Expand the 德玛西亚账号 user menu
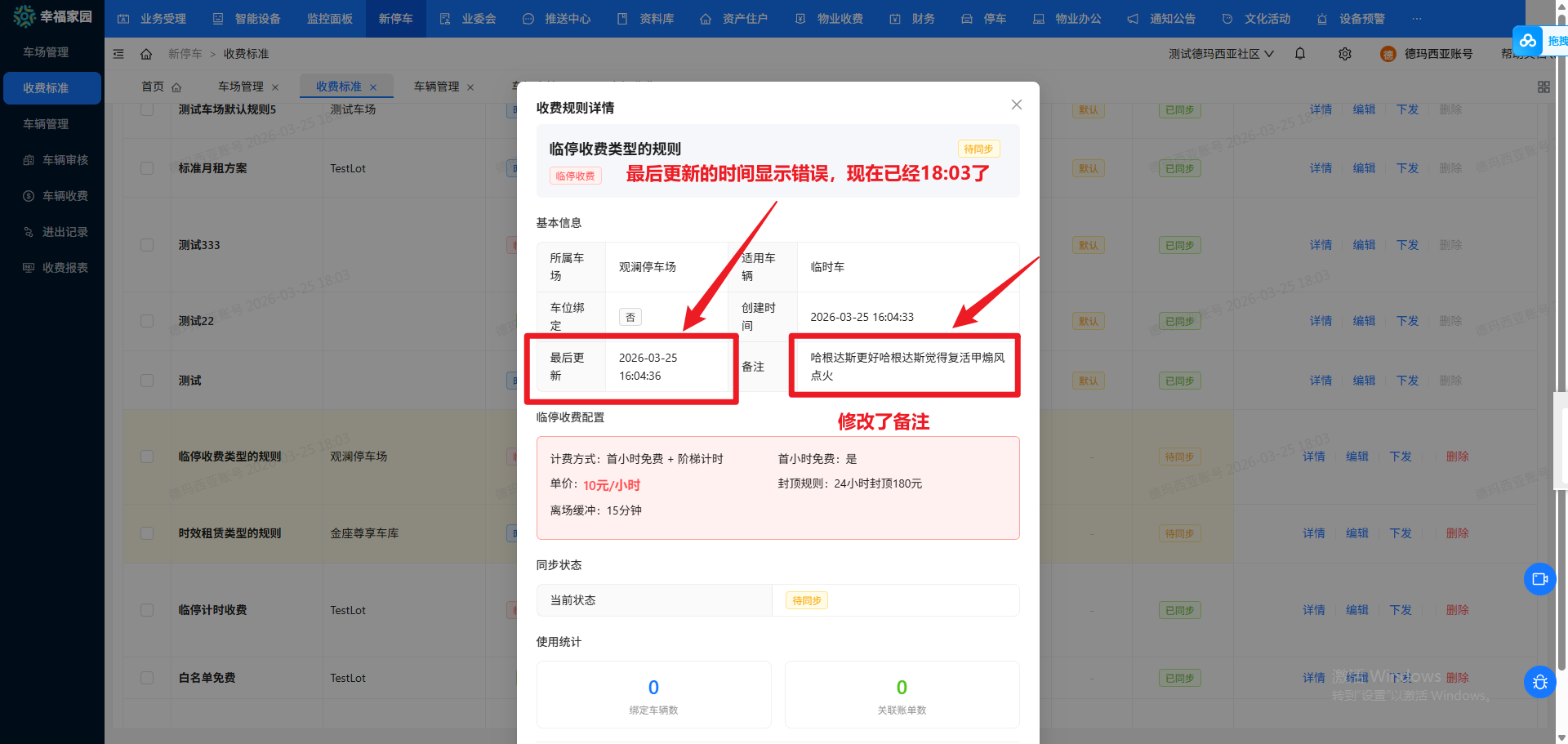The image size is (1568, 744). click(1437, 54)
